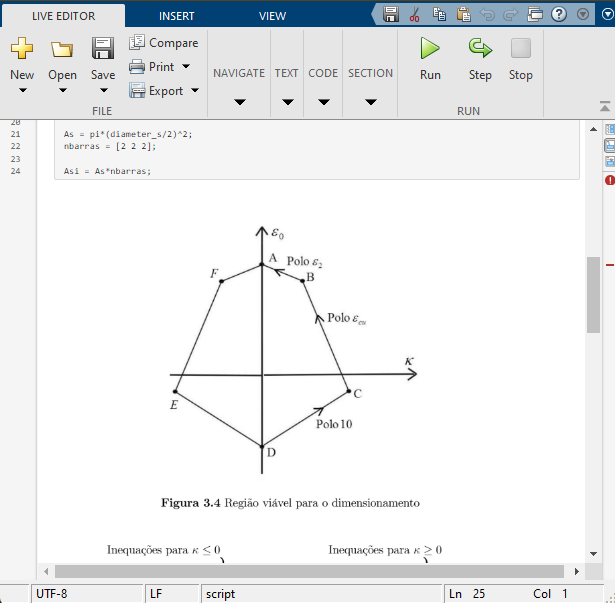Click line number 23 in gutter
Image resolution: width=615 pixels, height=603 pixels.
15,159
